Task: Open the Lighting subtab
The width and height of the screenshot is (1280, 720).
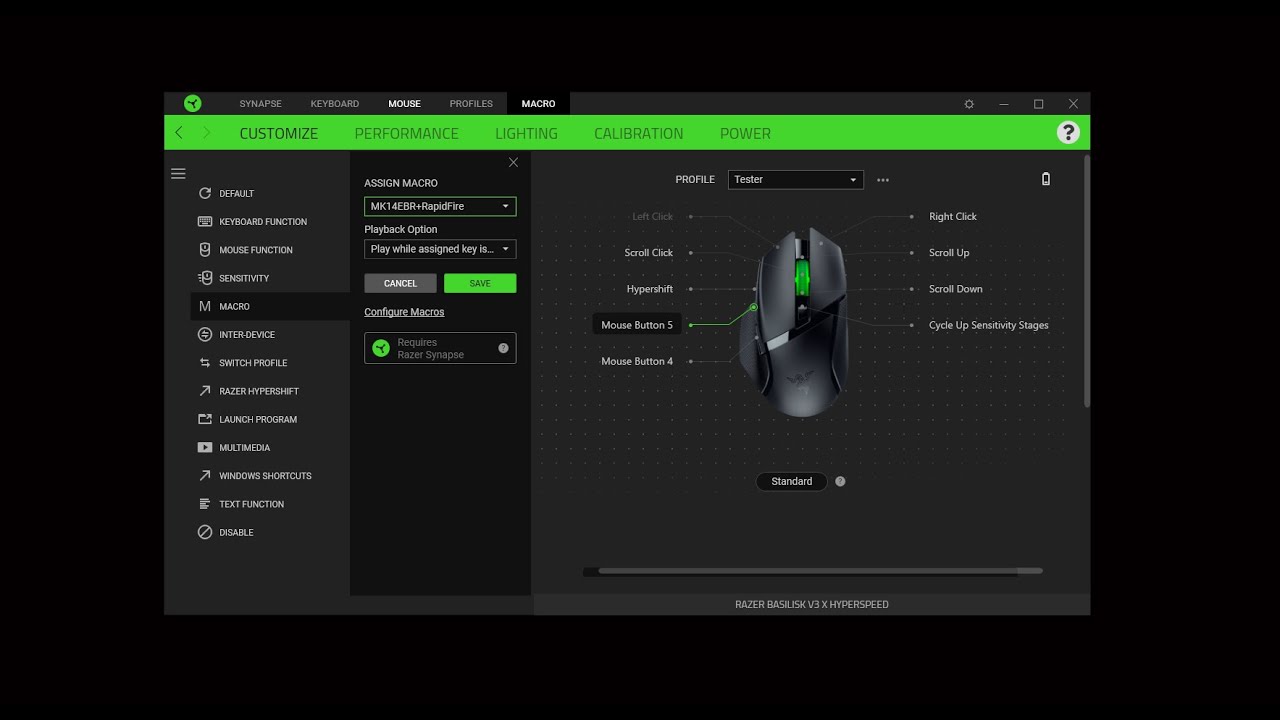Action: tap(526, 133)
